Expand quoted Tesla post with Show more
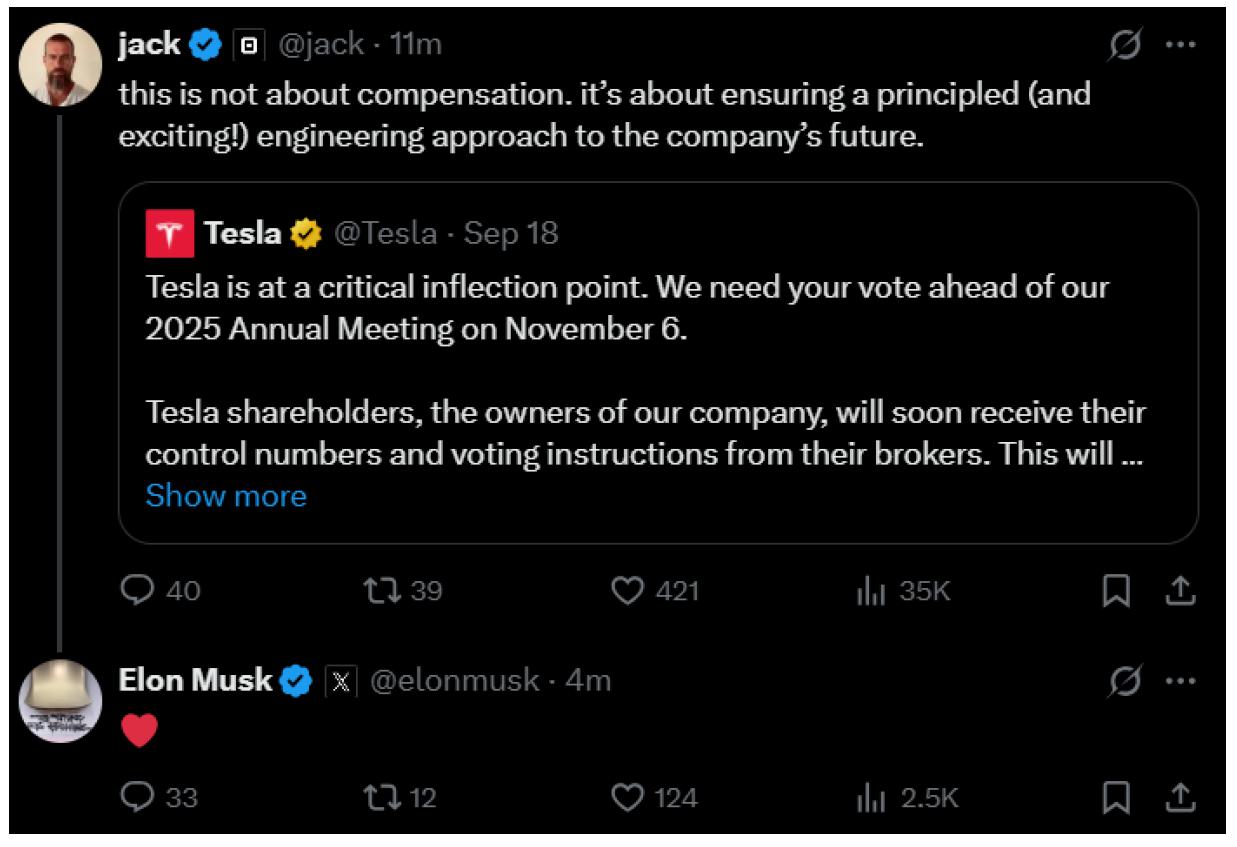This screenshot has width=1237, height=847. (x=226, y=496)
